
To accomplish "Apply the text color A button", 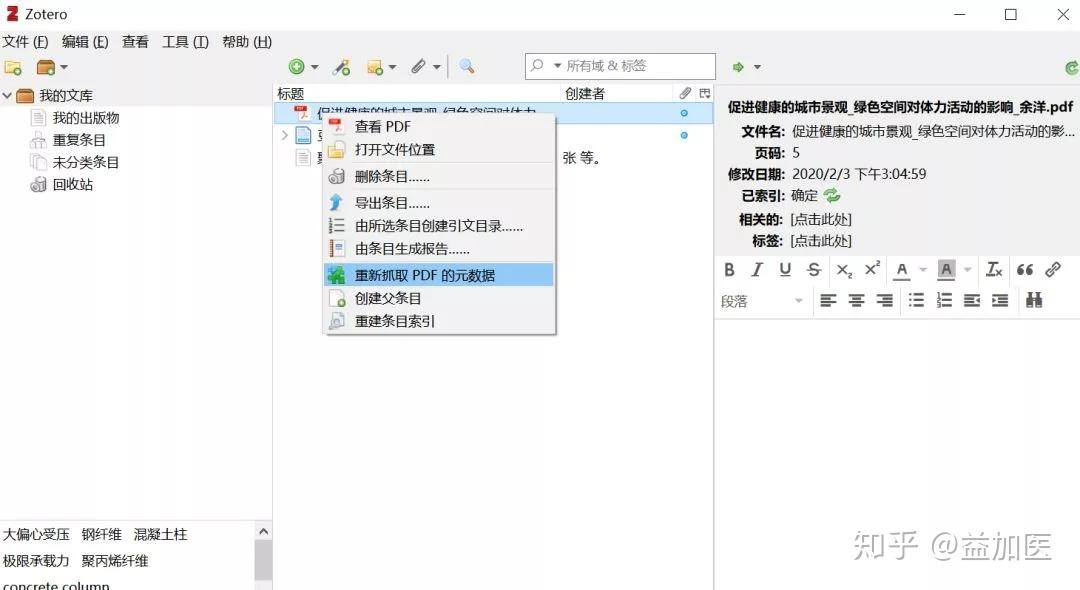I will [902, 270].
